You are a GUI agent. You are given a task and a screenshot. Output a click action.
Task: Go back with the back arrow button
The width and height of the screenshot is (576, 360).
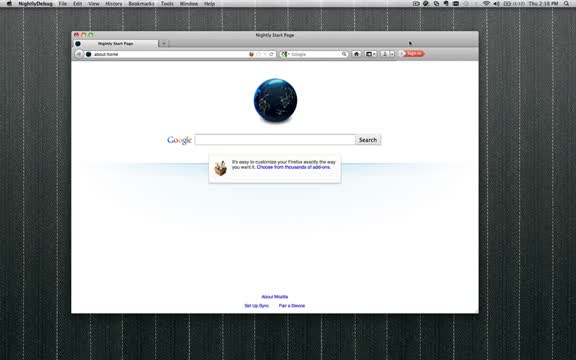tap(79, 54)
